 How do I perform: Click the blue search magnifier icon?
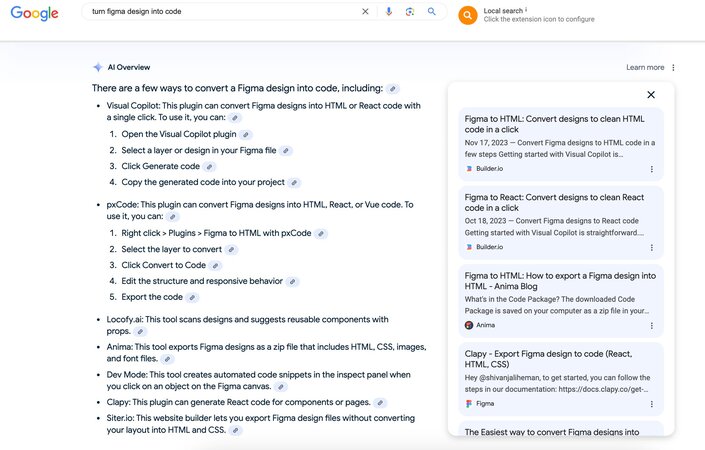coord(432,12)
